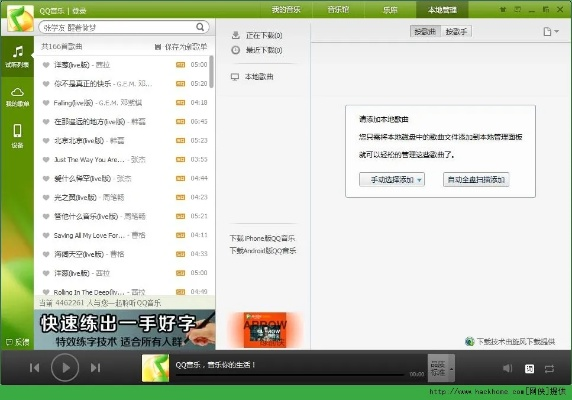Click the playback progress bar
The width and height of the screenshot is (572, 400).
[290, 374]
